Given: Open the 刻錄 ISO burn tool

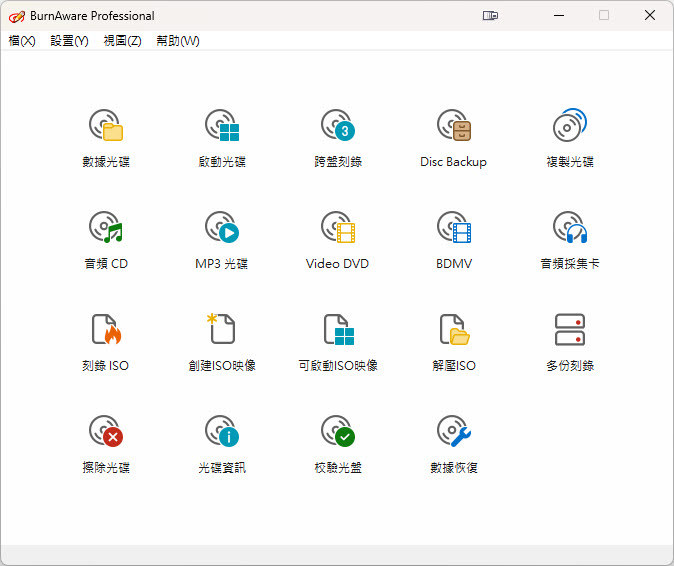Looking at the screenshot, I should pos(106,331).
